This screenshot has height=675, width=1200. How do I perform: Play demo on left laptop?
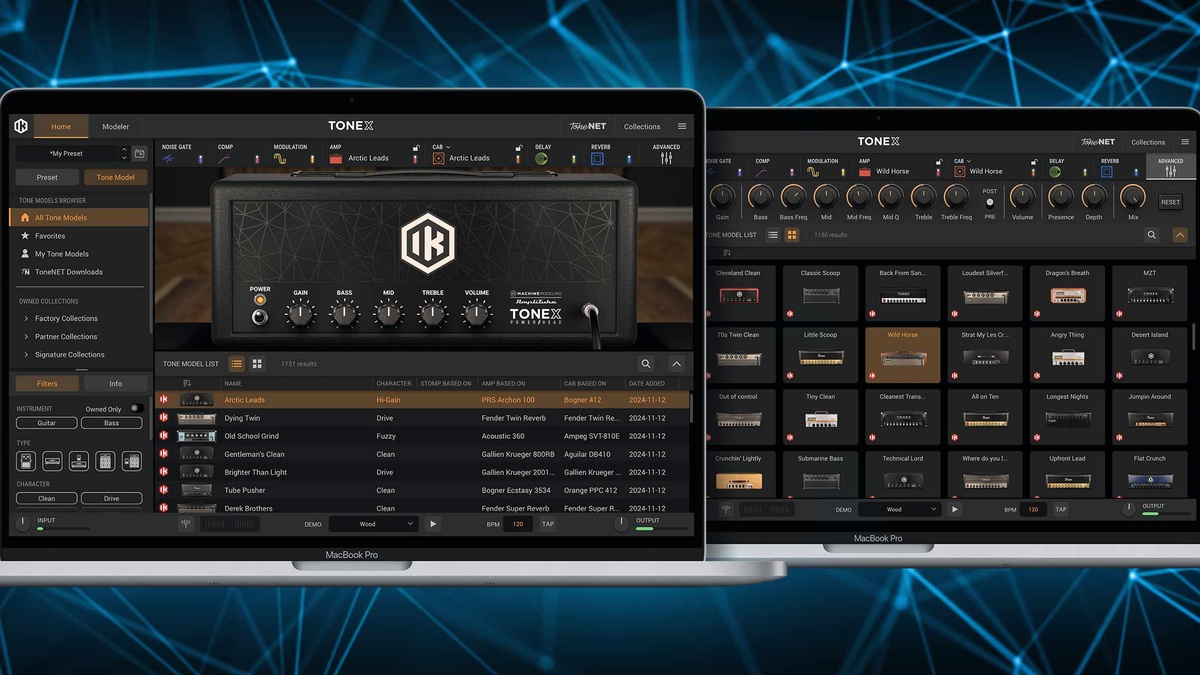click(433, 524)
